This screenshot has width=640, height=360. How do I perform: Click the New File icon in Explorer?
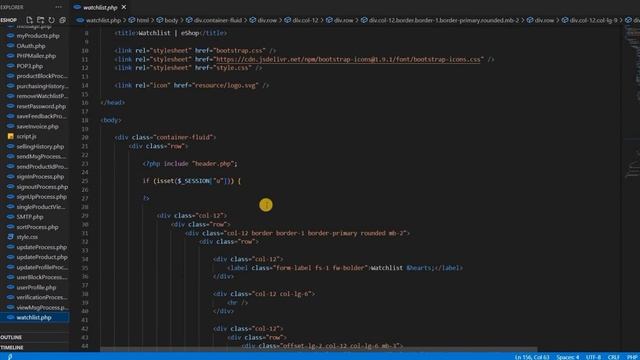point(29,20)
